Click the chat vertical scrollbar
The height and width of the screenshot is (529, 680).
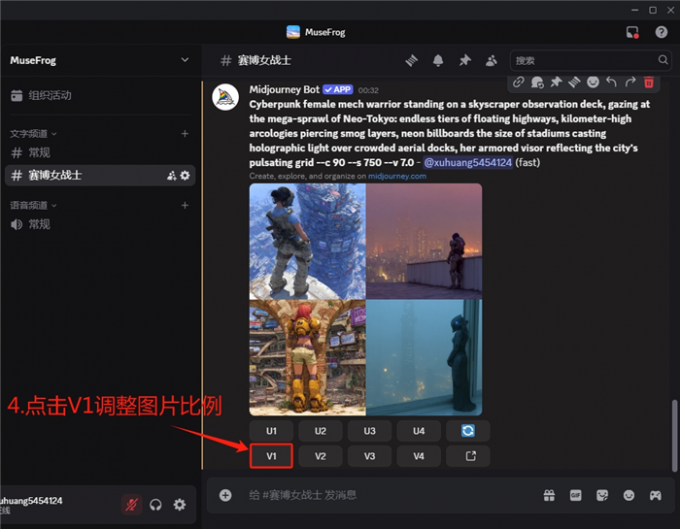pyautogui.click(x=674, y=435)
